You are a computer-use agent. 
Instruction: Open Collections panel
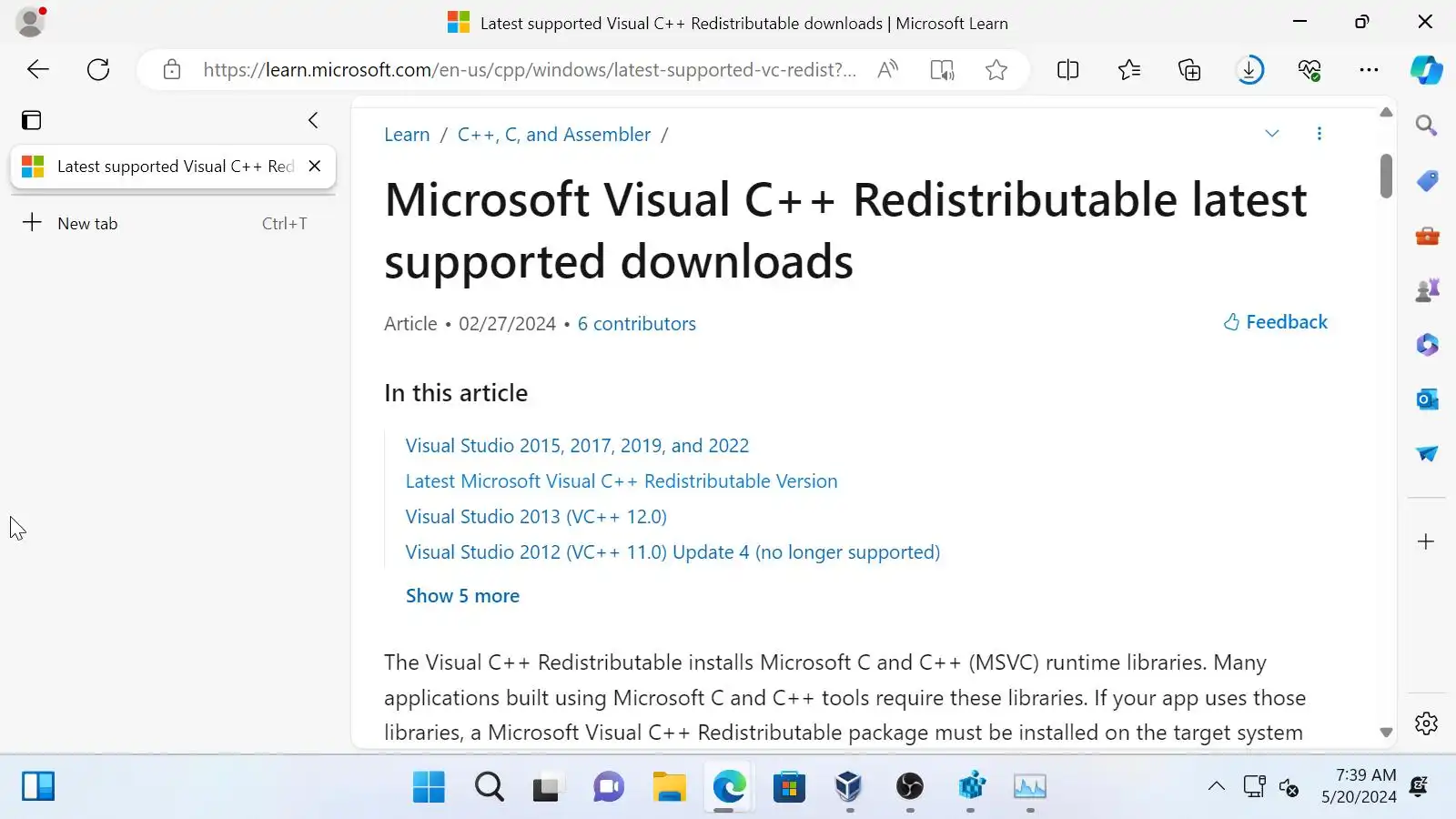tap(1189, 69)
